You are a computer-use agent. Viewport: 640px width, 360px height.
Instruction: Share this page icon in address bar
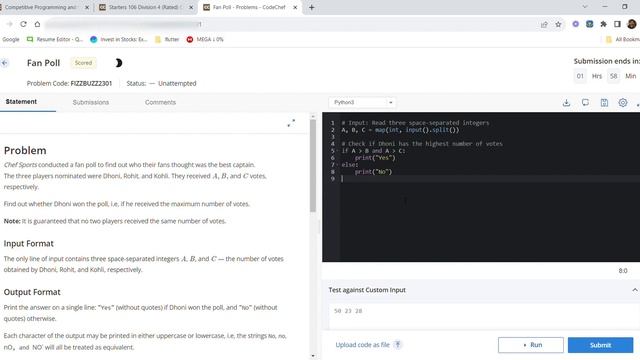(x=544, y=24)
